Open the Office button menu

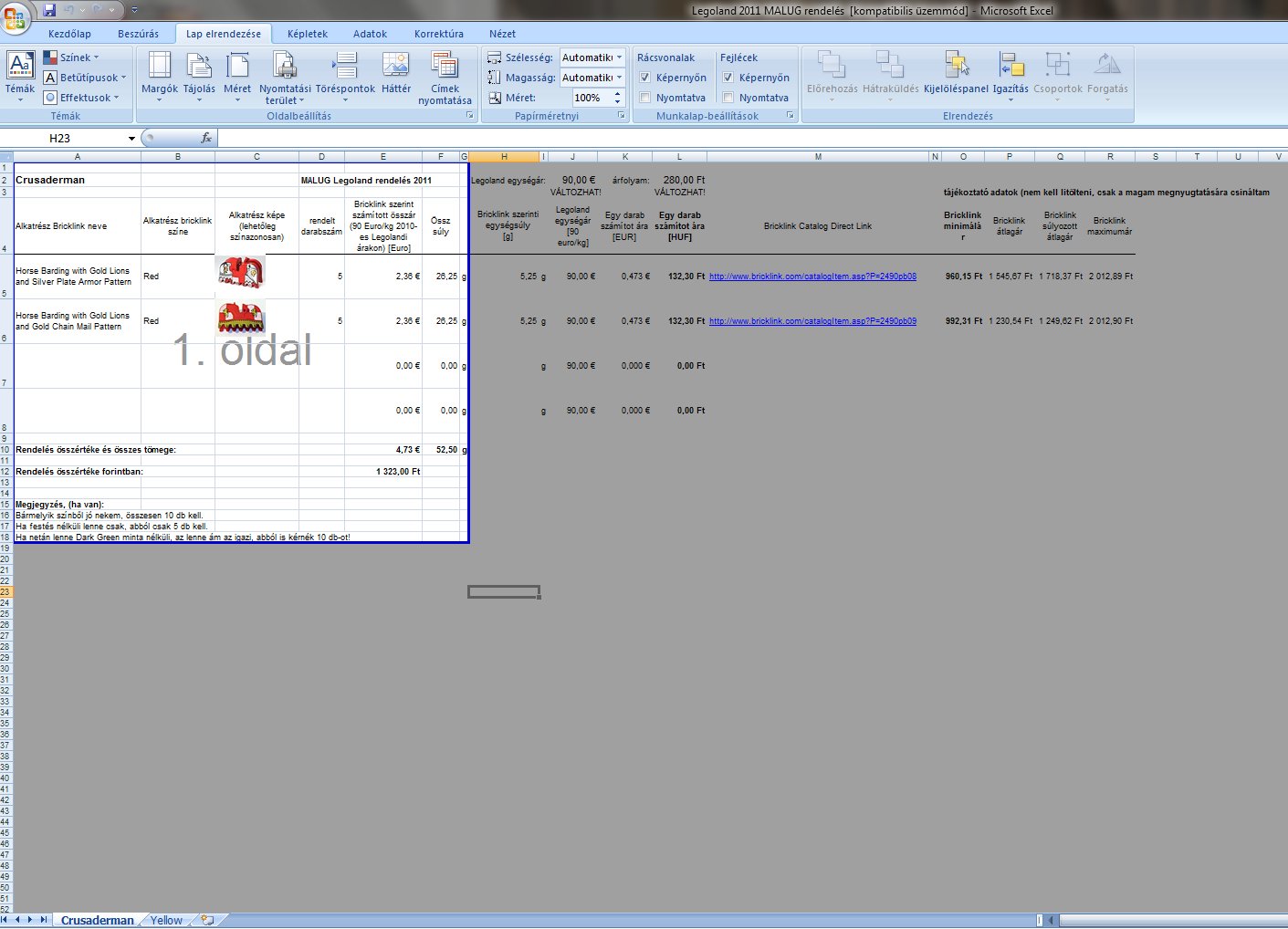16,16
